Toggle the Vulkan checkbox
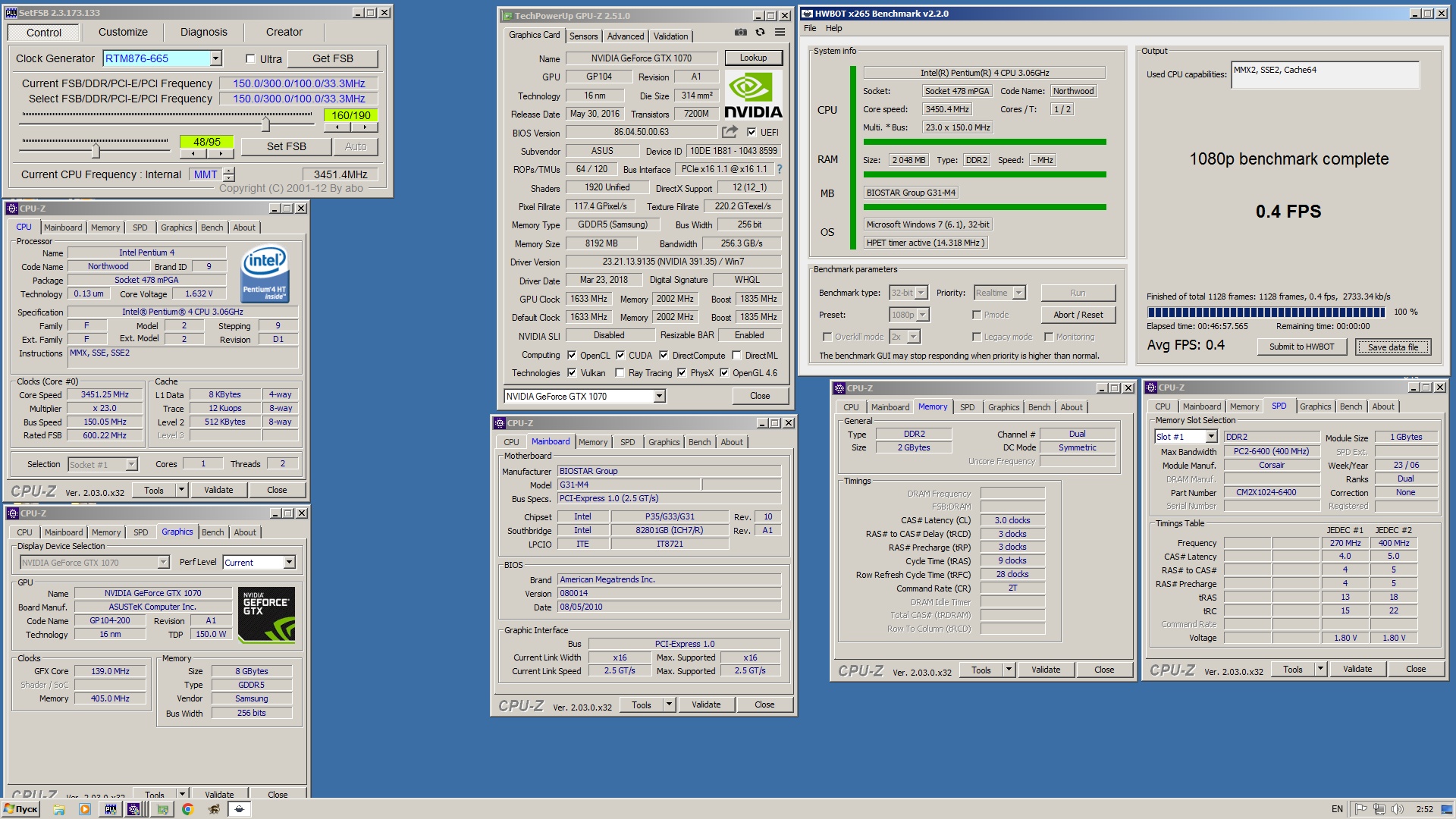 pos(572,372)
